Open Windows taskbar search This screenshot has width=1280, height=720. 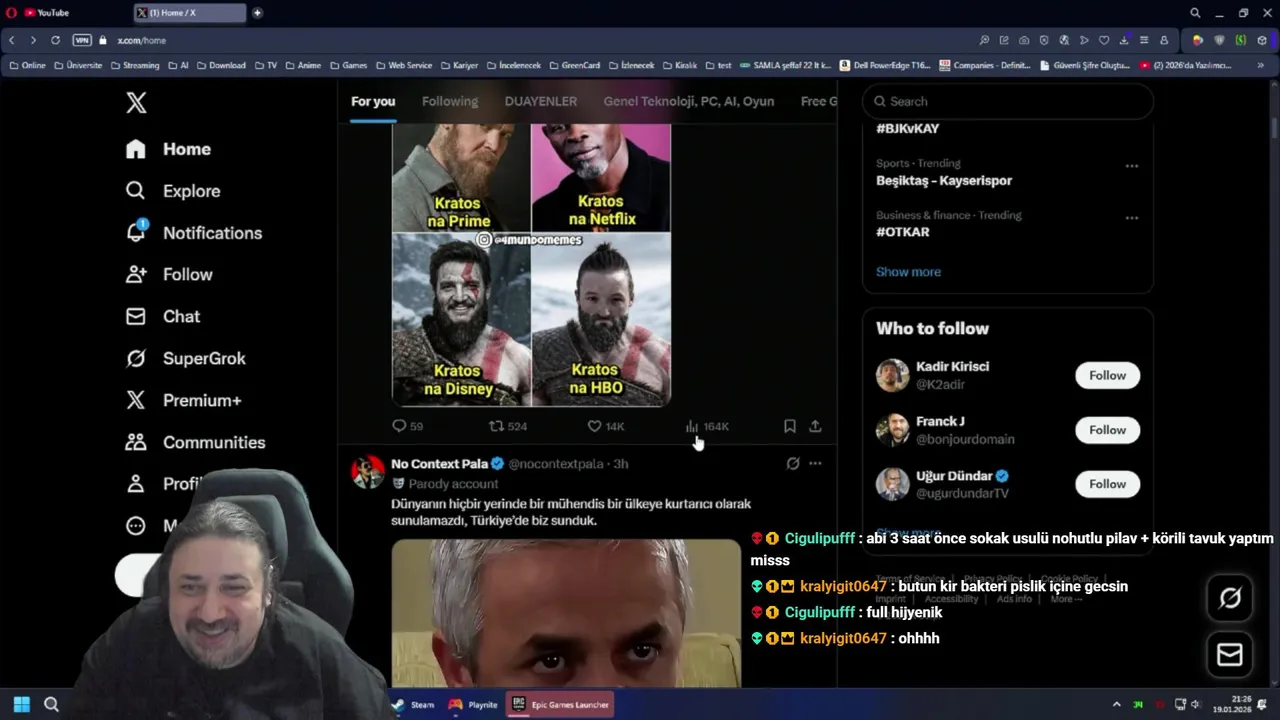pos(51,704)
